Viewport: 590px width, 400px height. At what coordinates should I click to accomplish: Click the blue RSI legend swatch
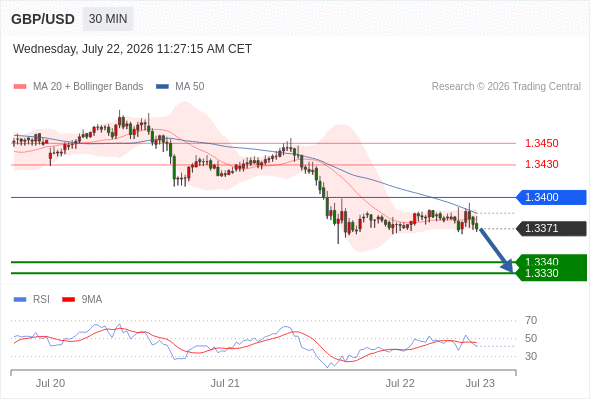point(20,300)
